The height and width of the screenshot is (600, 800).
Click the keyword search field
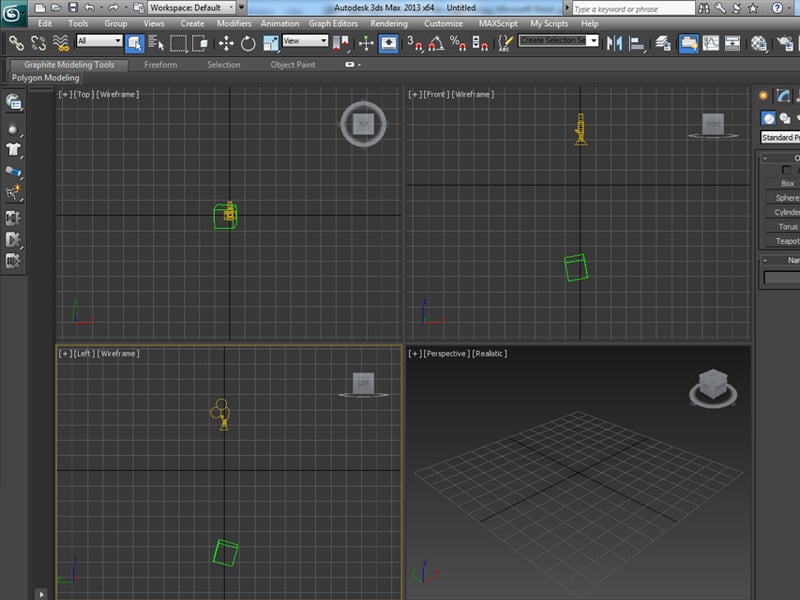[633, 9]
